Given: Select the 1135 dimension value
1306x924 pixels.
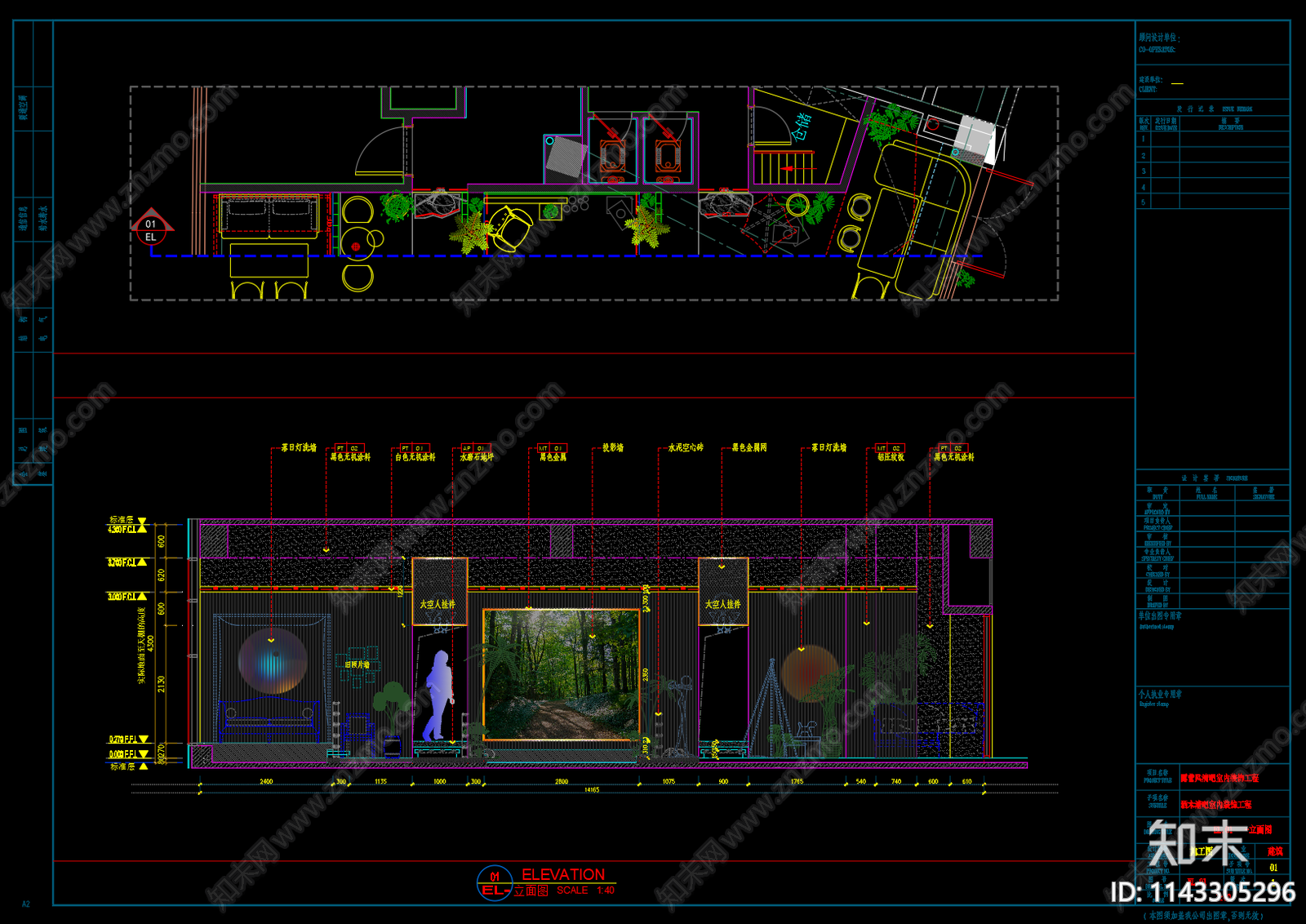Looking at the screenshot, I should [x=380, y=781].
